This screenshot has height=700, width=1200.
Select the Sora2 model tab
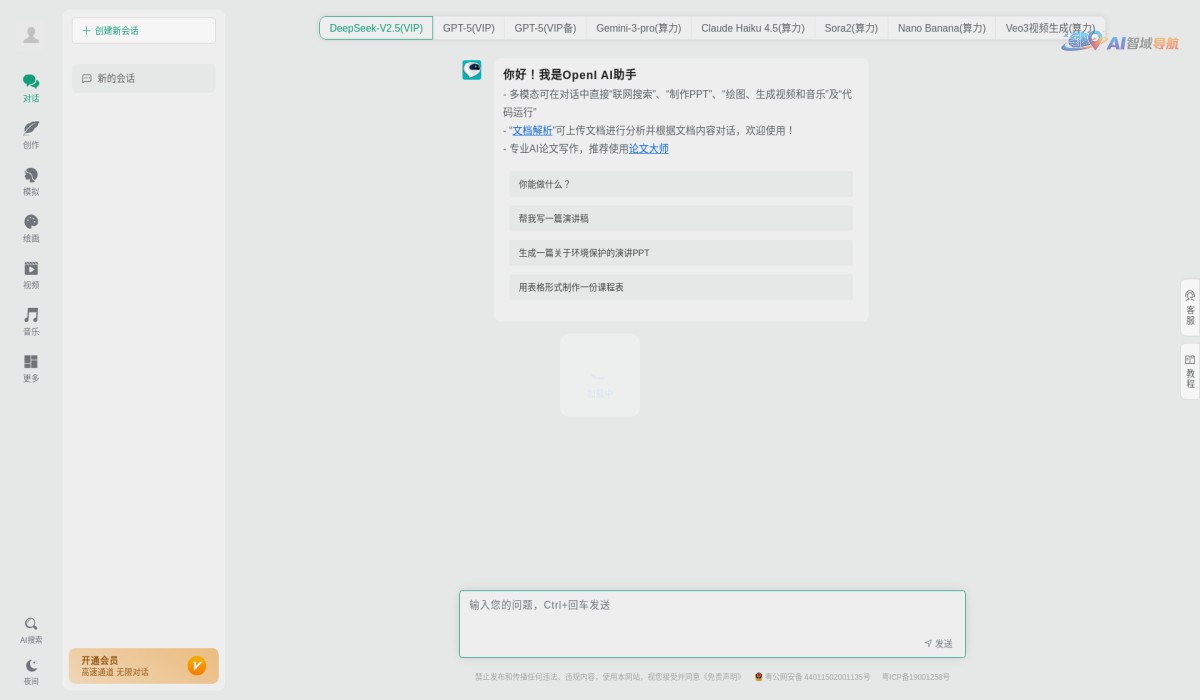(850, 28)
